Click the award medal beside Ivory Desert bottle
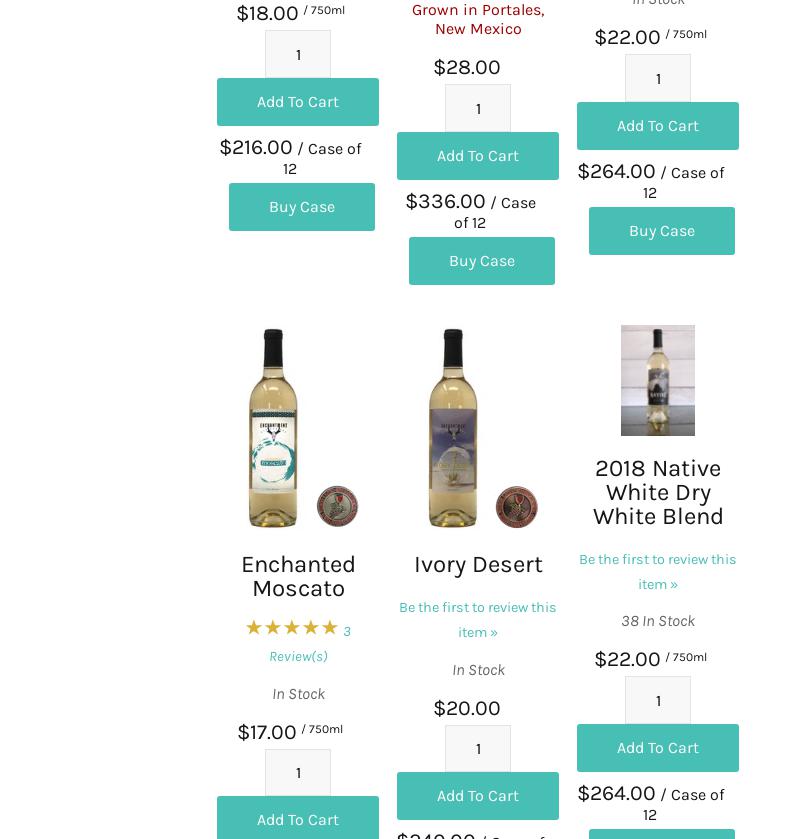The width and height of the screenshot is (785, 839). click(517, 507)
